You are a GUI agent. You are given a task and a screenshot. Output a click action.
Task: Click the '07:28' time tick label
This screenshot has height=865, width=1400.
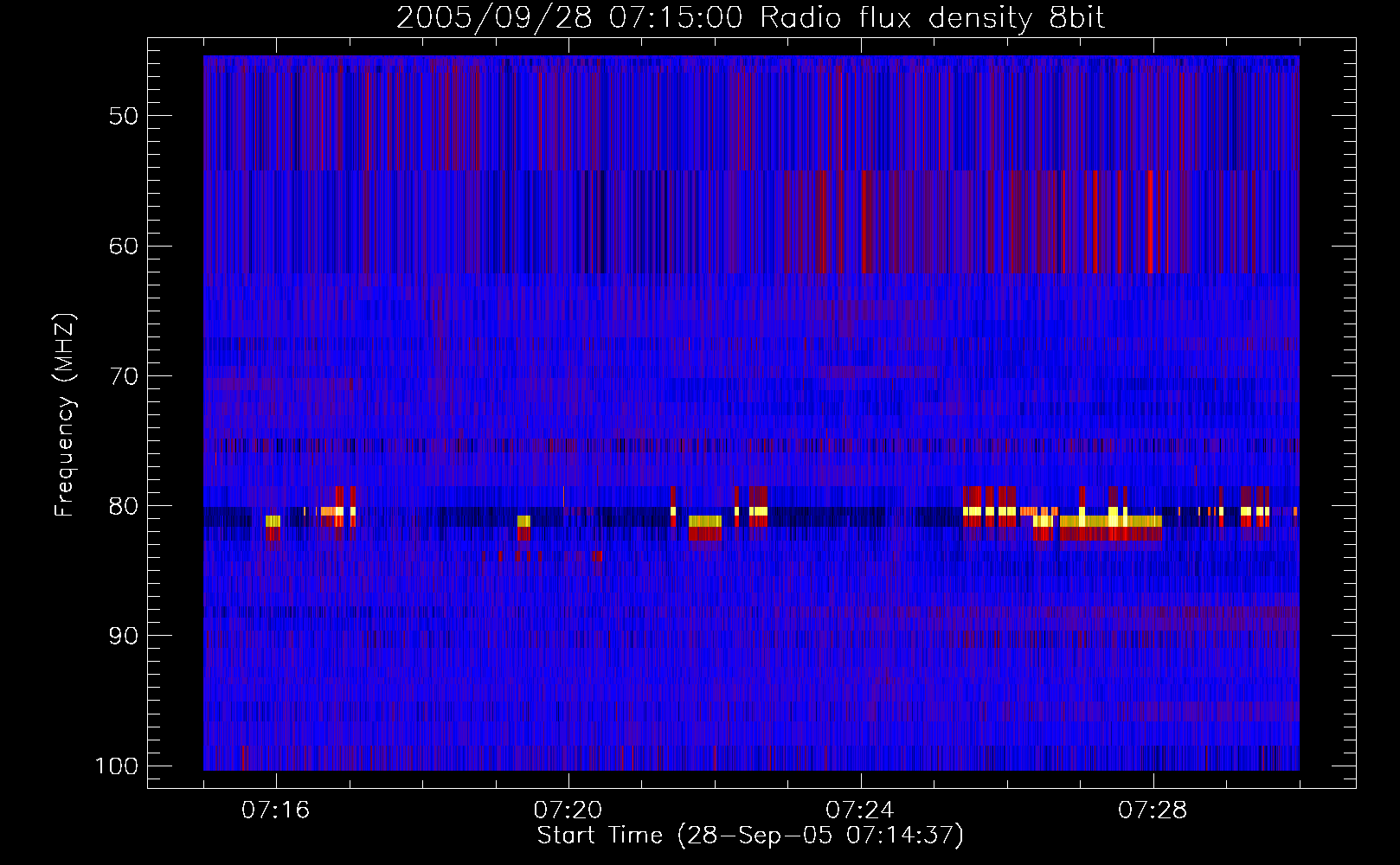click(1153, 811)
